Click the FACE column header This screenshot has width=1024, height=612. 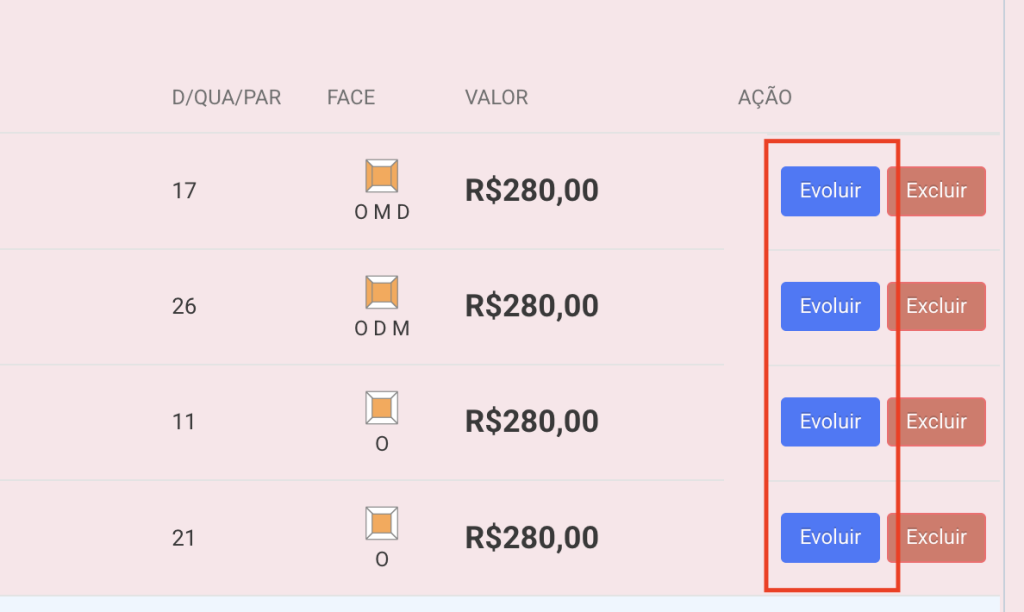351,97
